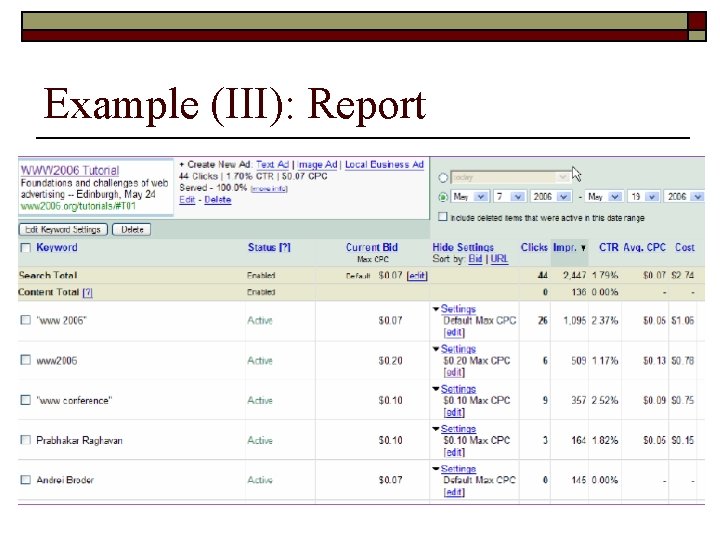720x540 pixels.
Task: Check the Andrei Broder keyword checkbox
Action: pos(26,479)
